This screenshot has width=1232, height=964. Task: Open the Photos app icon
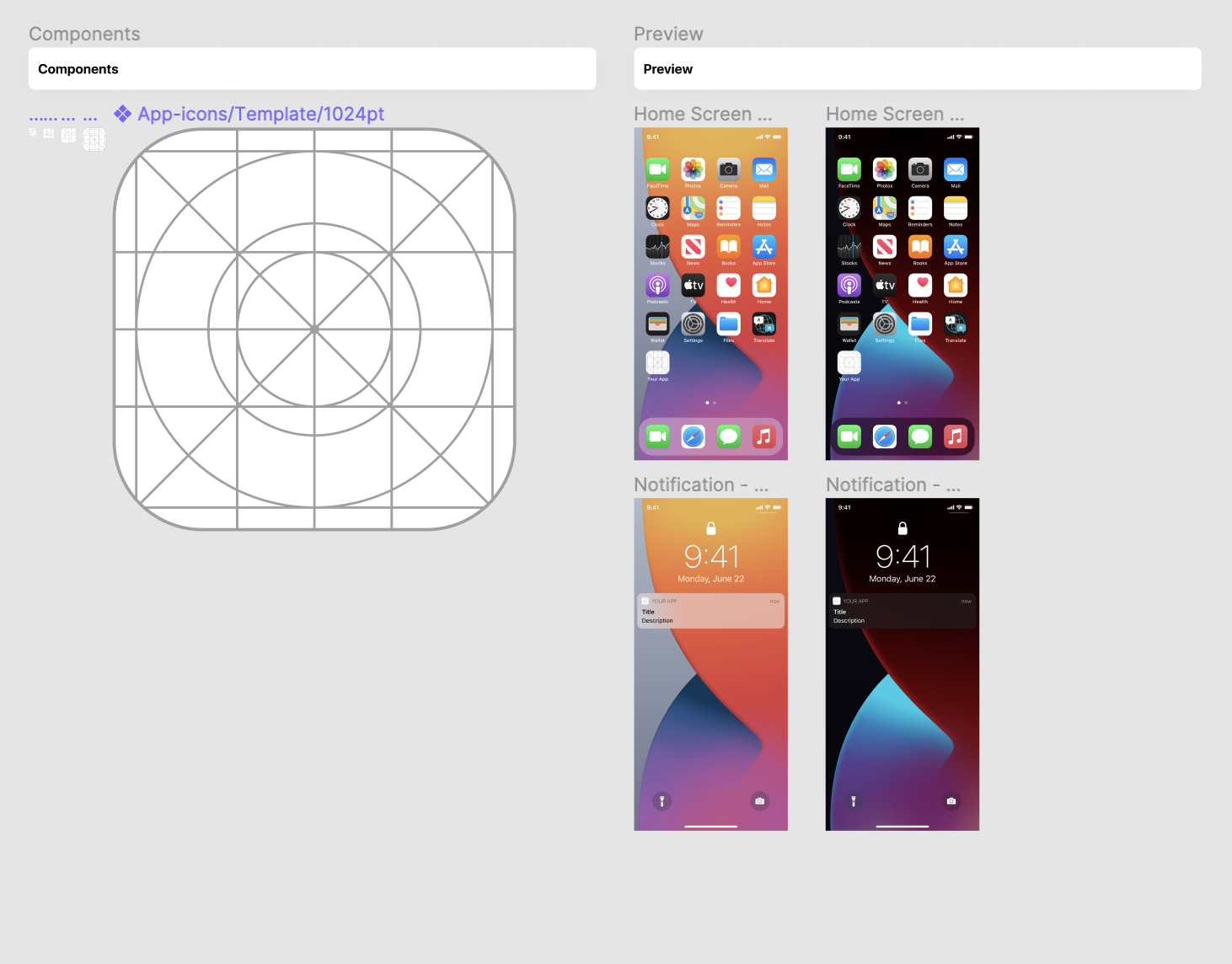(693, 169)
